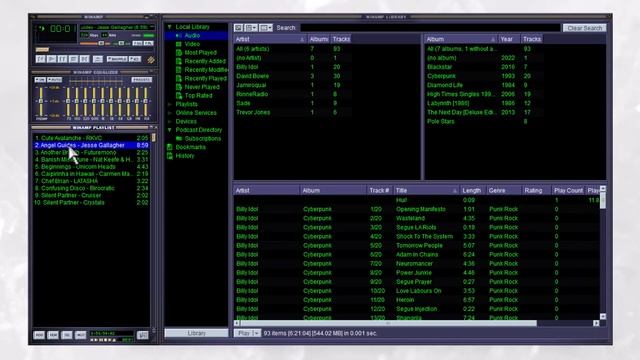Screen dimensions: 640x360
Task: Skip to next track button
Action: [x=84, y=59]
